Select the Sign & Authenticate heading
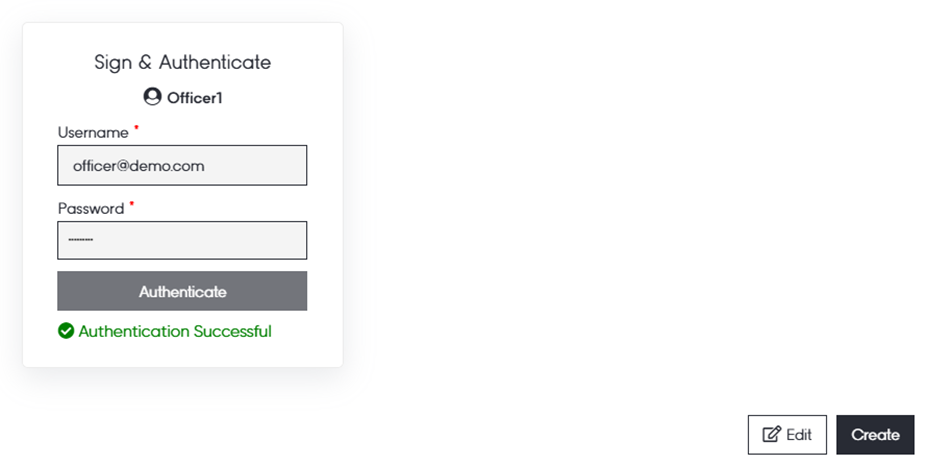926x464 pixels. 182,62
